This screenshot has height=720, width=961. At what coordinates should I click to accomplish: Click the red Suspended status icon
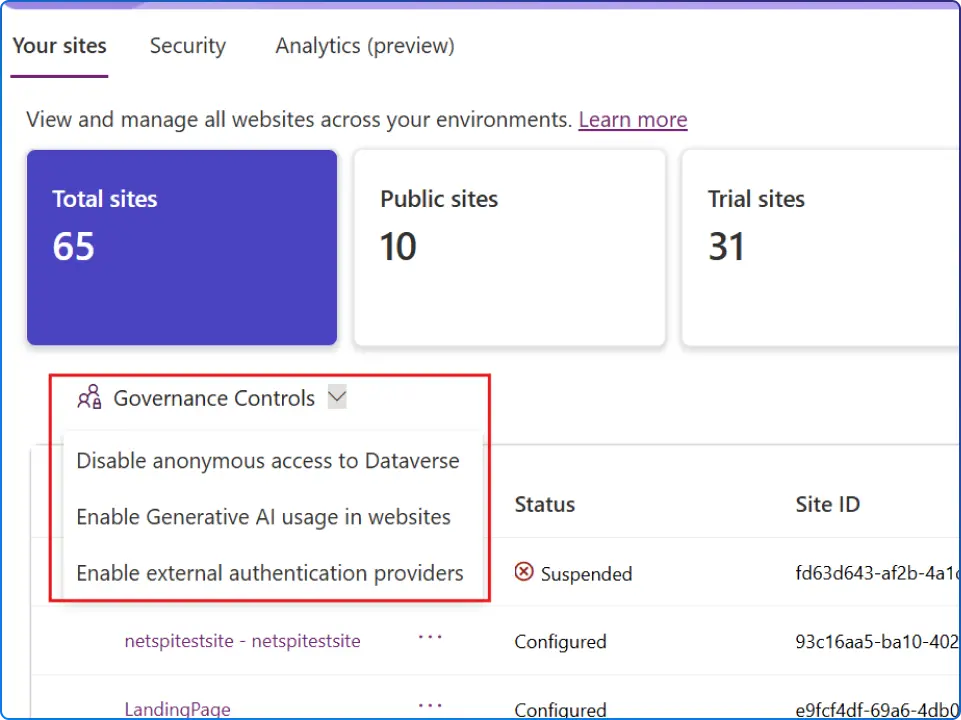(524, 573)
